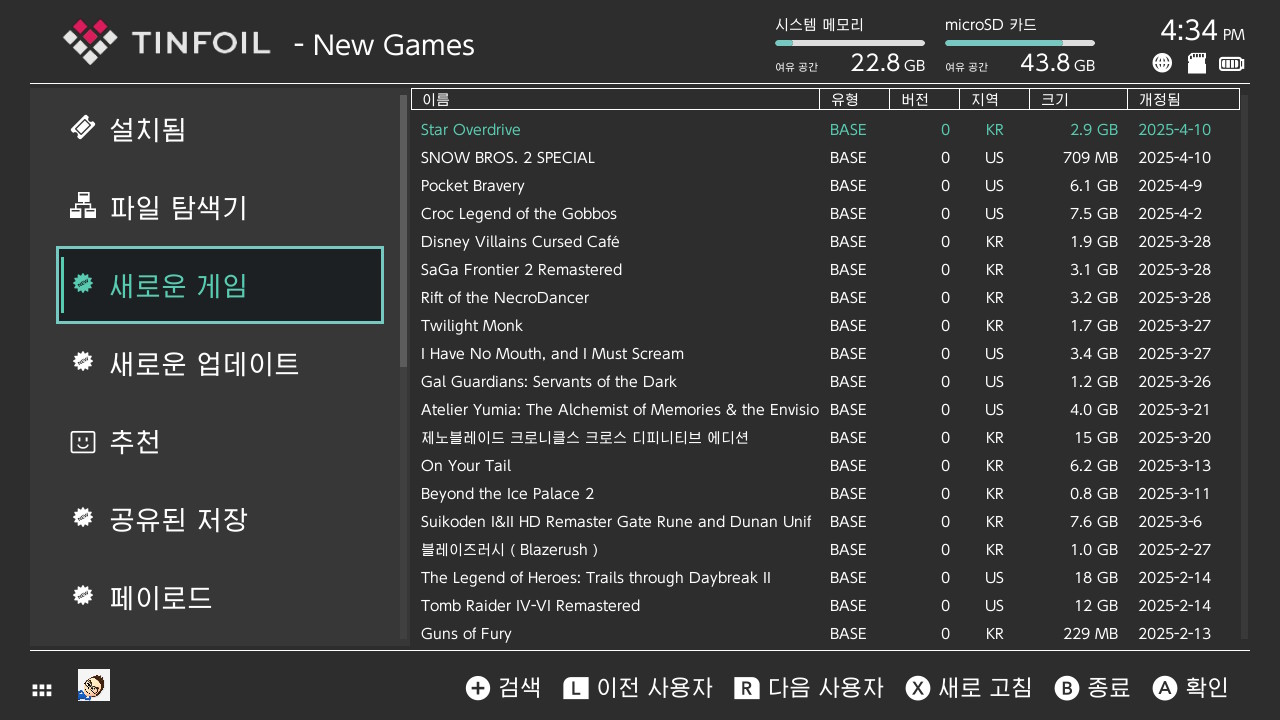Click the ticket icon beside 설치됨
Viewport: 1280px width, 720px height.
pos(82,129)
